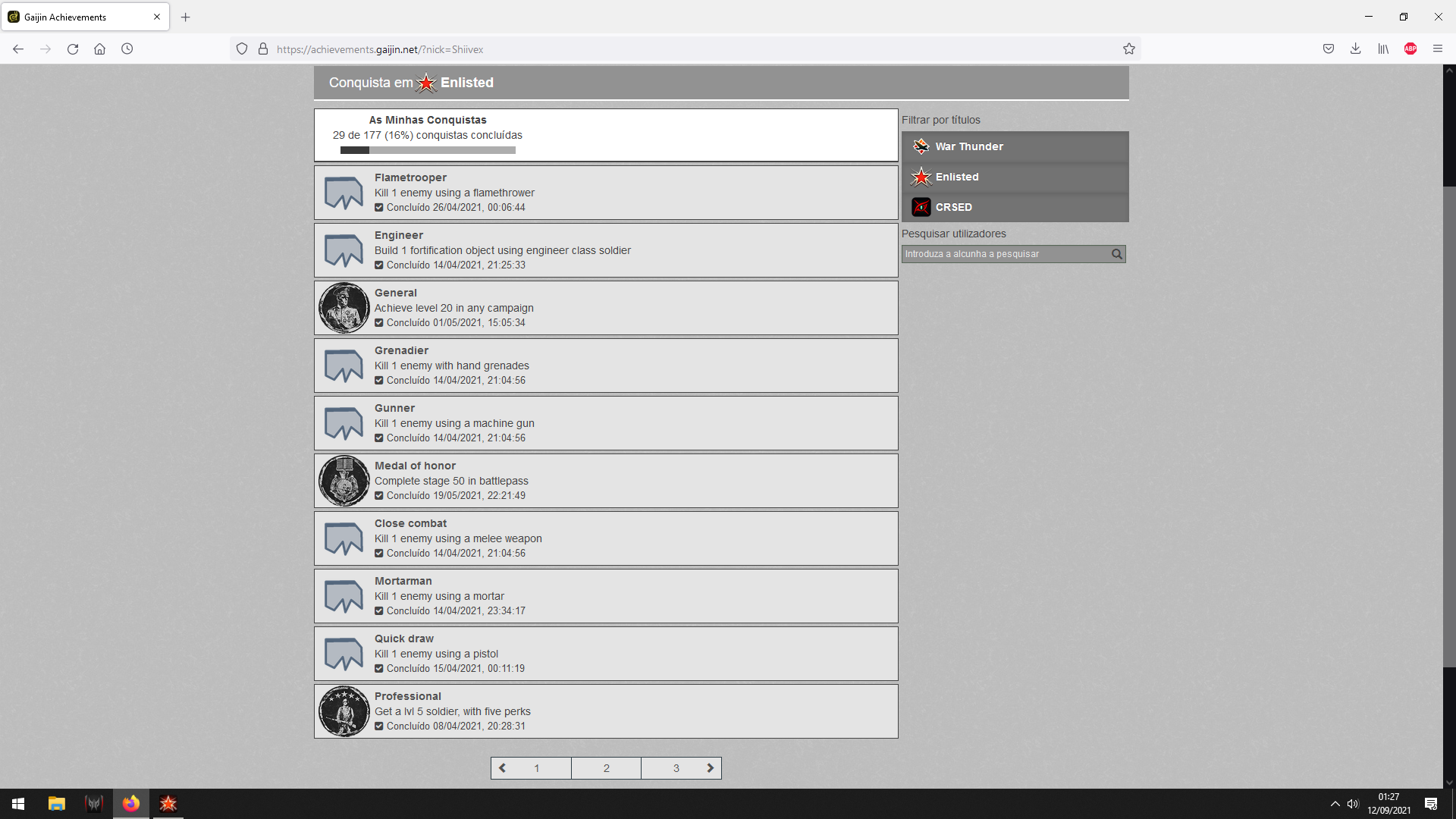Open the Professional achievement medal image
The width and height of the screenshot is (1456, 819).
pyautogui.click(x=344, y=711)
